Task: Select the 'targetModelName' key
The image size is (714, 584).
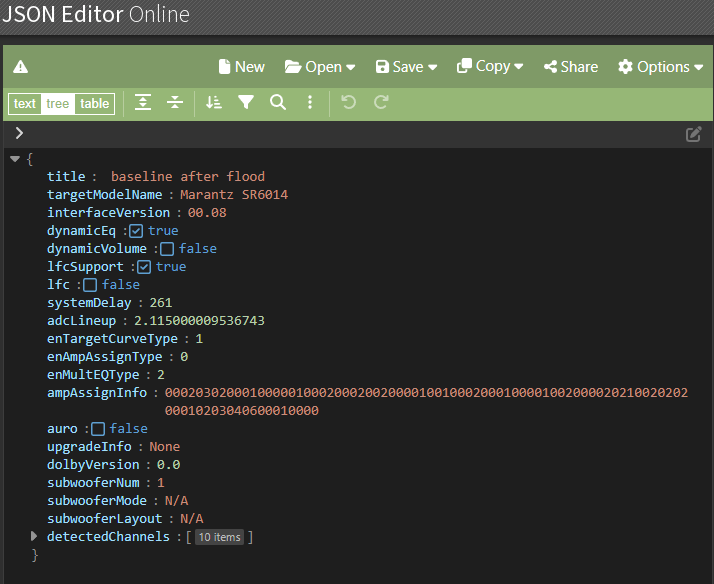Action: [105, 195]
